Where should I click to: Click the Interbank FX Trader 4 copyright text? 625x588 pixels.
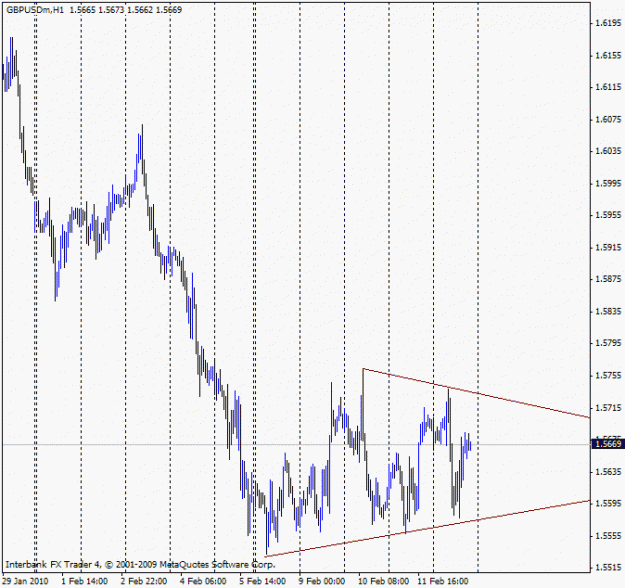click(140, 564)
